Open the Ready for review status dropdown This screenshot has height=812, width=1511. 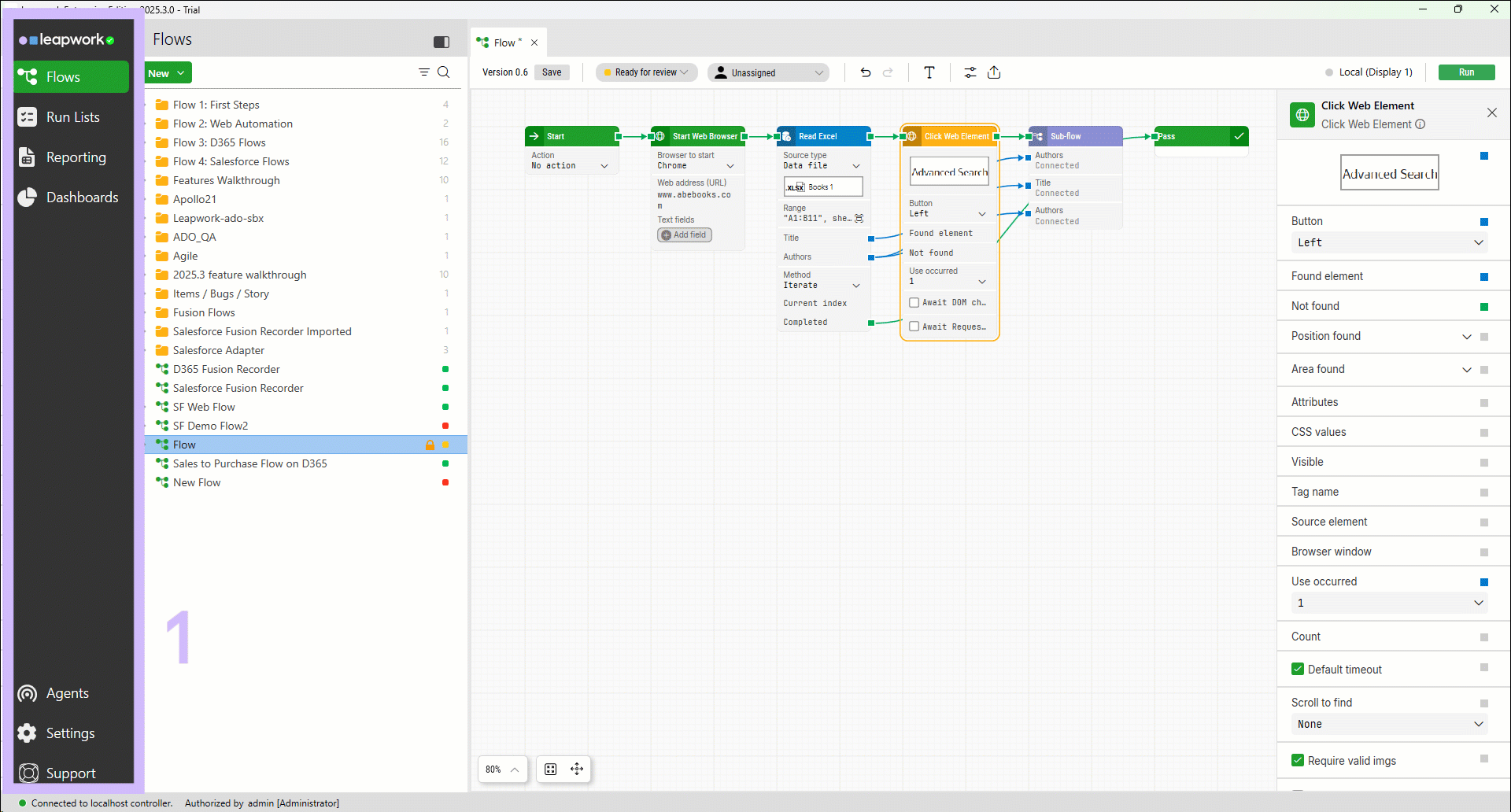pos(646,72)
